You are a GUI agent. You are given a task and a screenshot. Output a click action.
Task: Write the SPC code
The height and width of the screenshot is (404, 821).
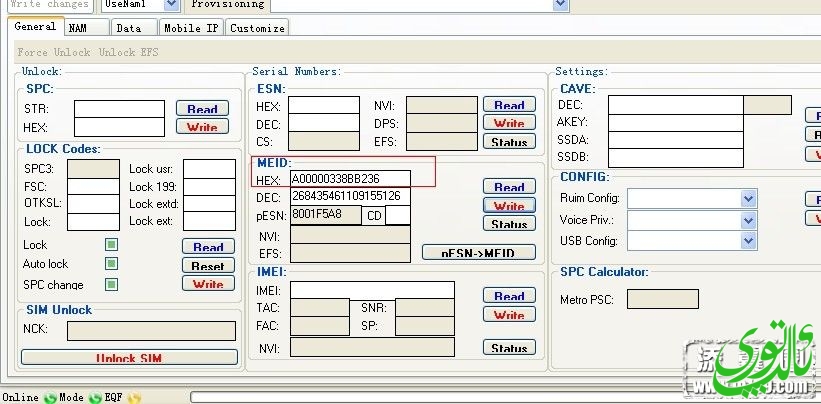click(x=202, y=126)
